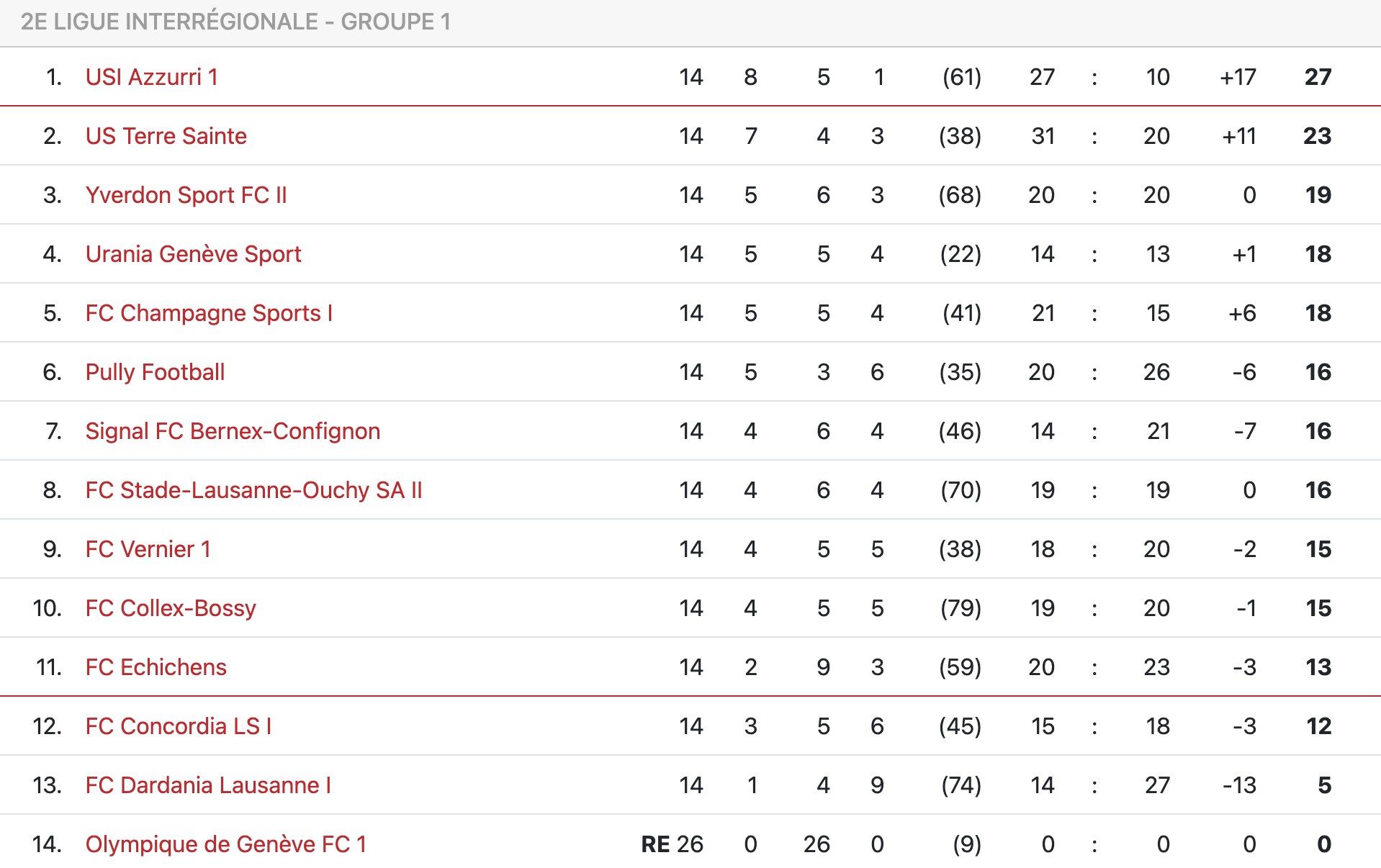Open FC Dardania Lausanne I team link
This screenshot has height=868, width=1381.
208,785
